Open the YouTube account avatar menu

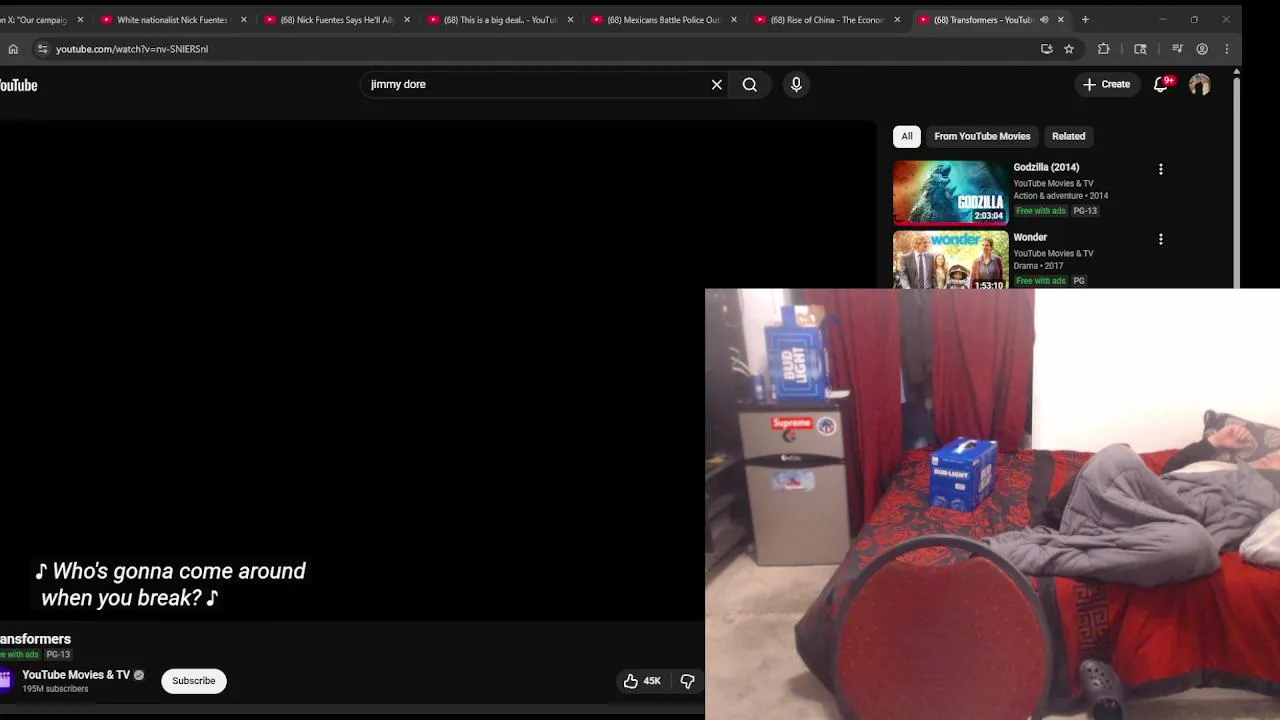[1199, 85]
